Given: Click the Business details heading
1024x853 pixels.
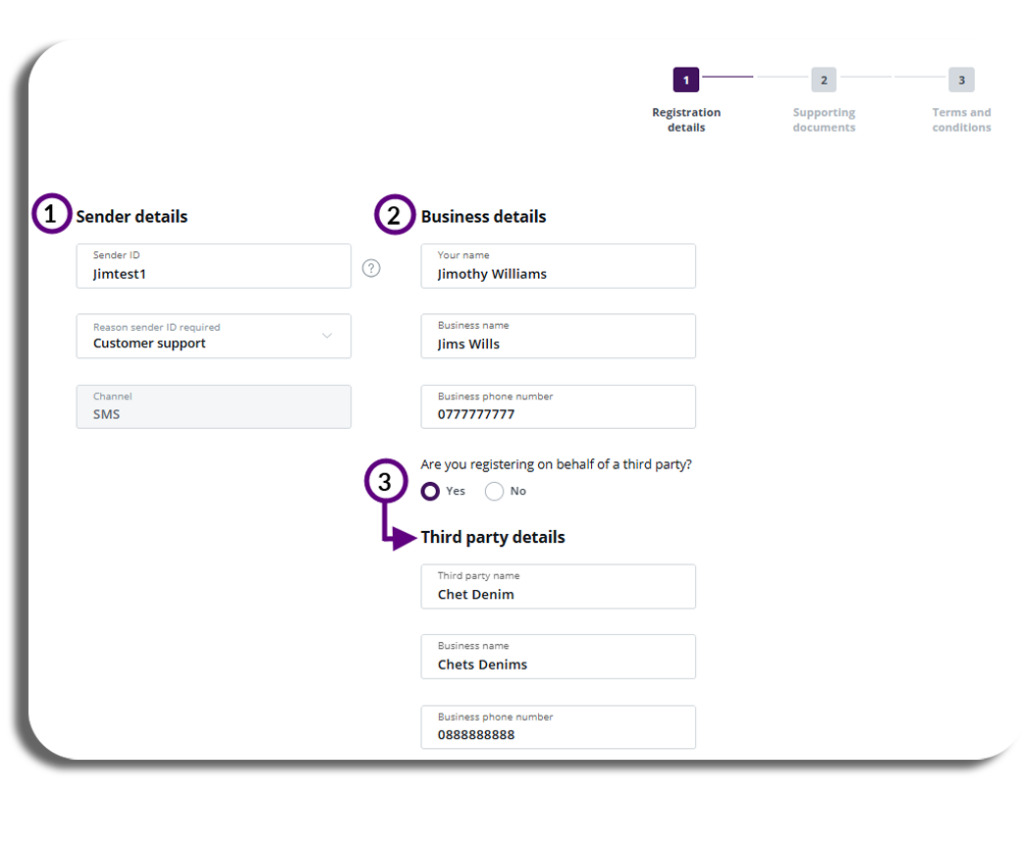Looking at the screenshot, I should coord(483,216).
